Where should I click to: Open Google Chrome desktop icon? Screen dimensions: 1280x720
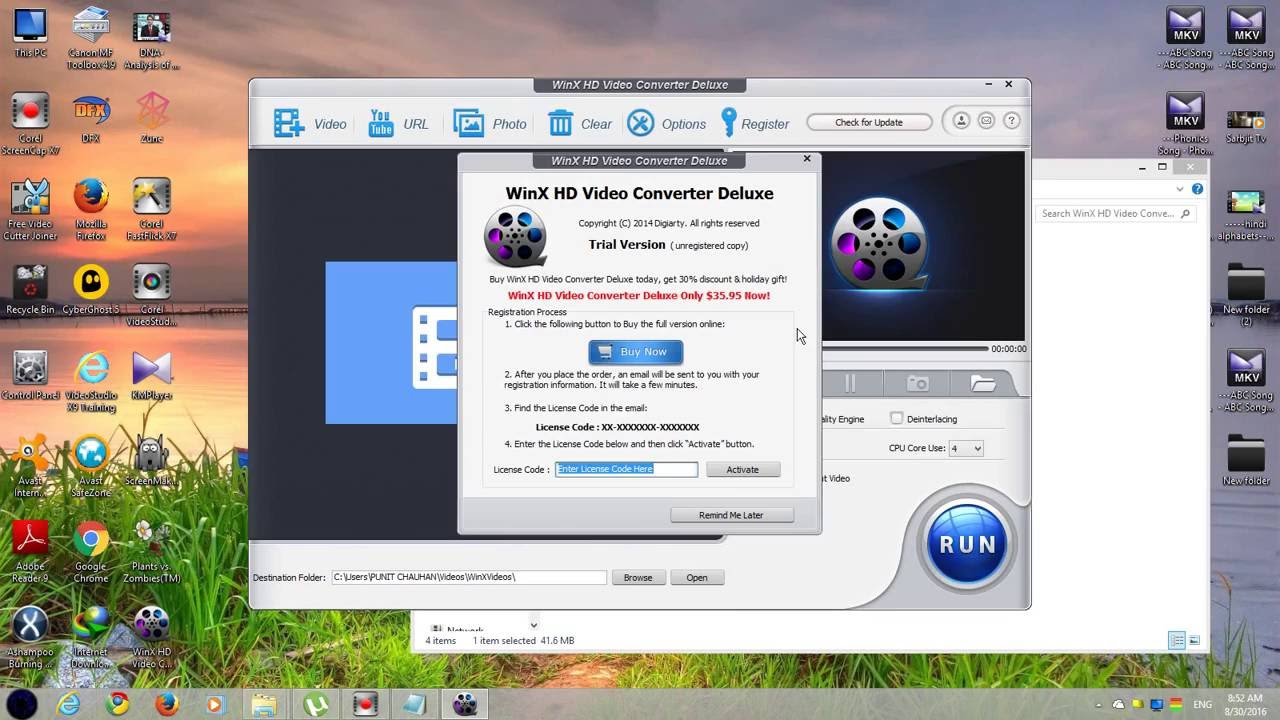point(91,554)
